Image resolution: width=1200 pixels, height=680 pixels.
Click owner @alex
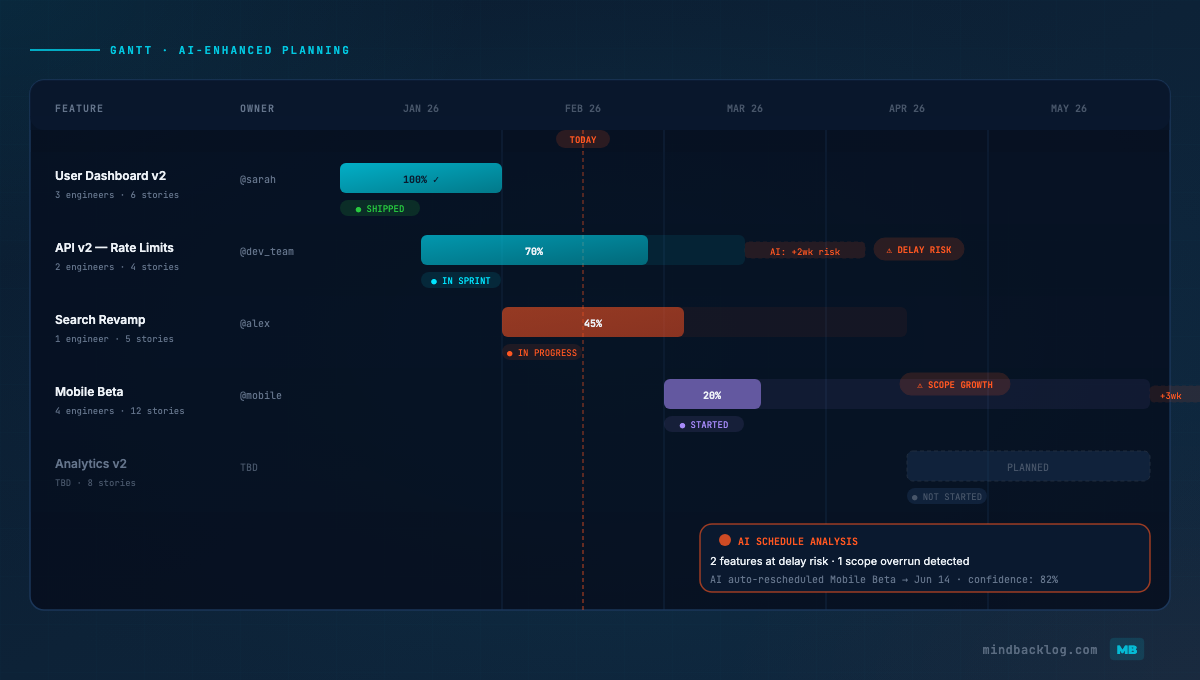click(255, 324)
